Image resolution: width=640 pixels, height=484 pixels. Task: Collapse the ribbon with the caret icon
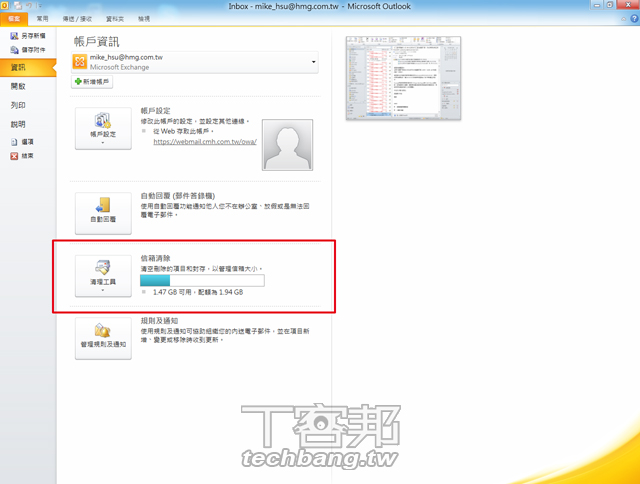click(623, 19)
